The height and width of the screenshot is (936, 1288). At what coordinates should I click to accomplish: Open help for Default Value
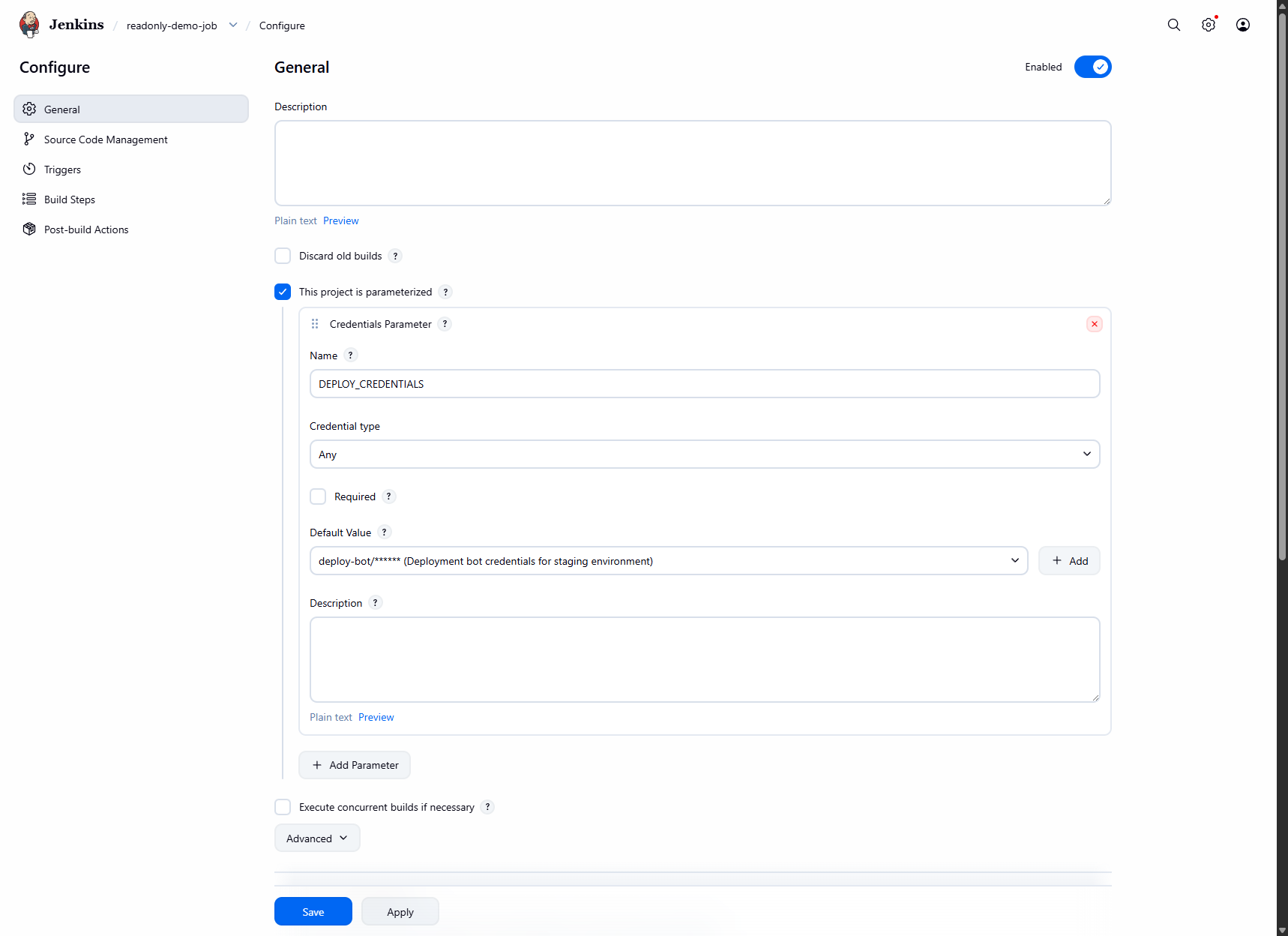(385, 532)
